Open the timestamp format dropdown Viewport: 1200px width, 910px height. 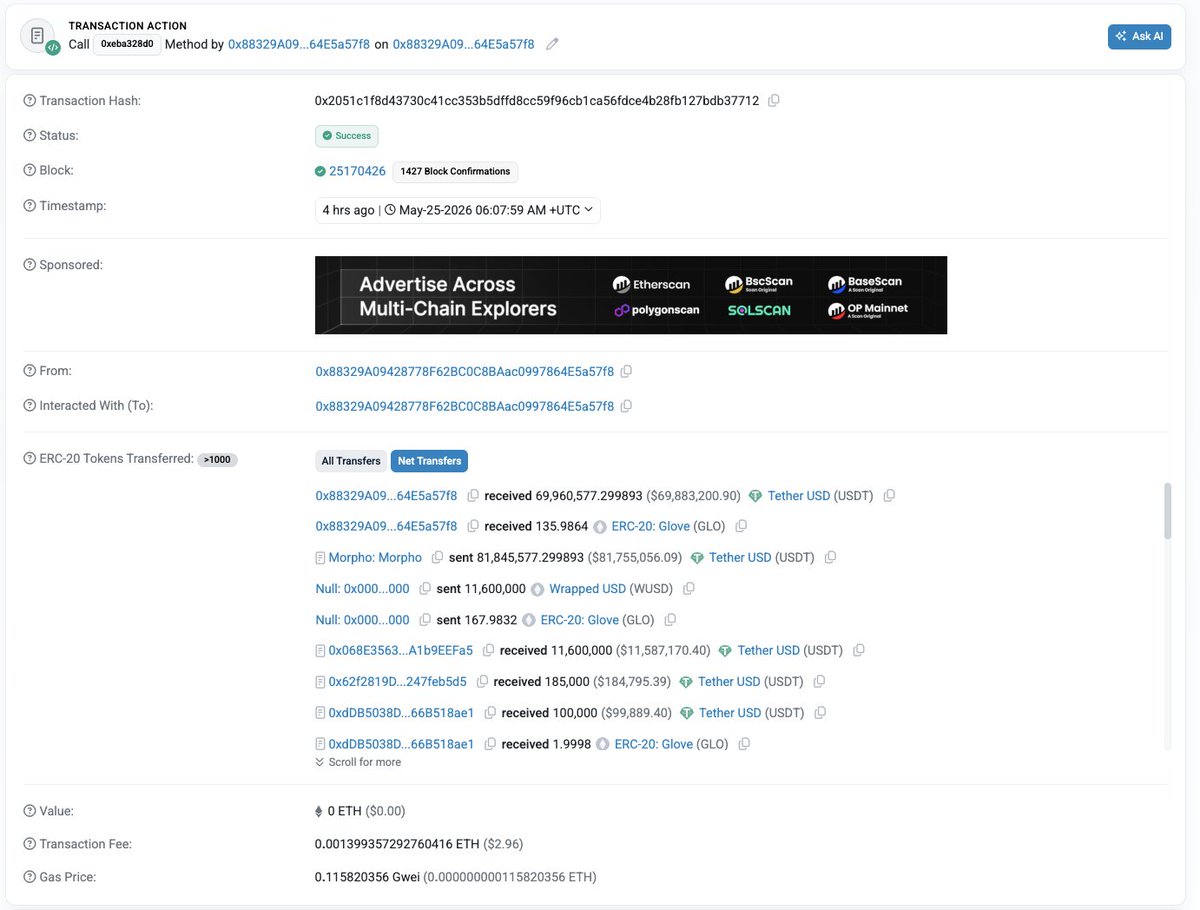pyautogui.click(x=458, y=210)
